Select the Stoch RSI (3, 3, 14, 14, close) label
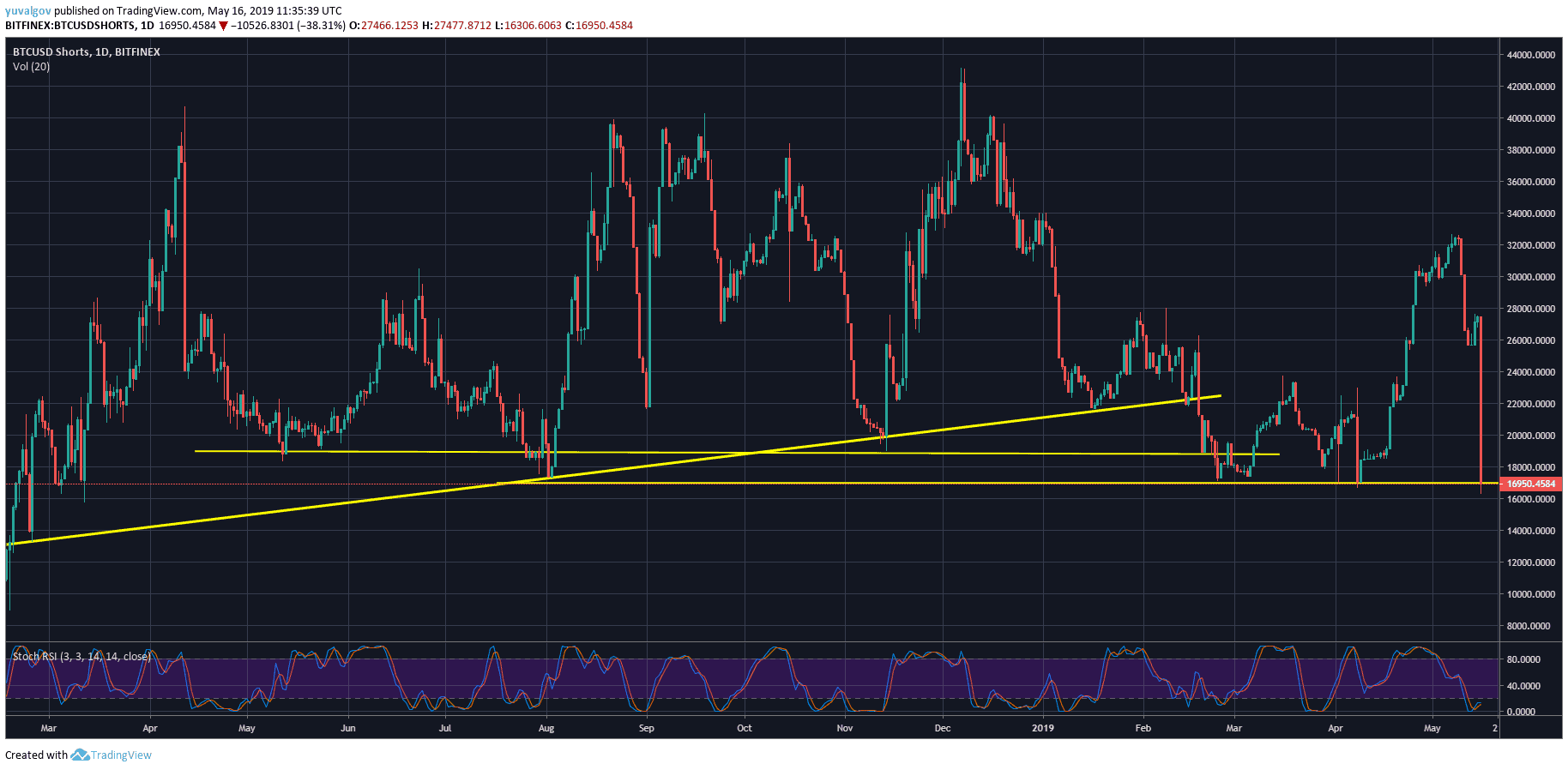Viewport: 1568px width, 770px height. [x=81, y=657]
